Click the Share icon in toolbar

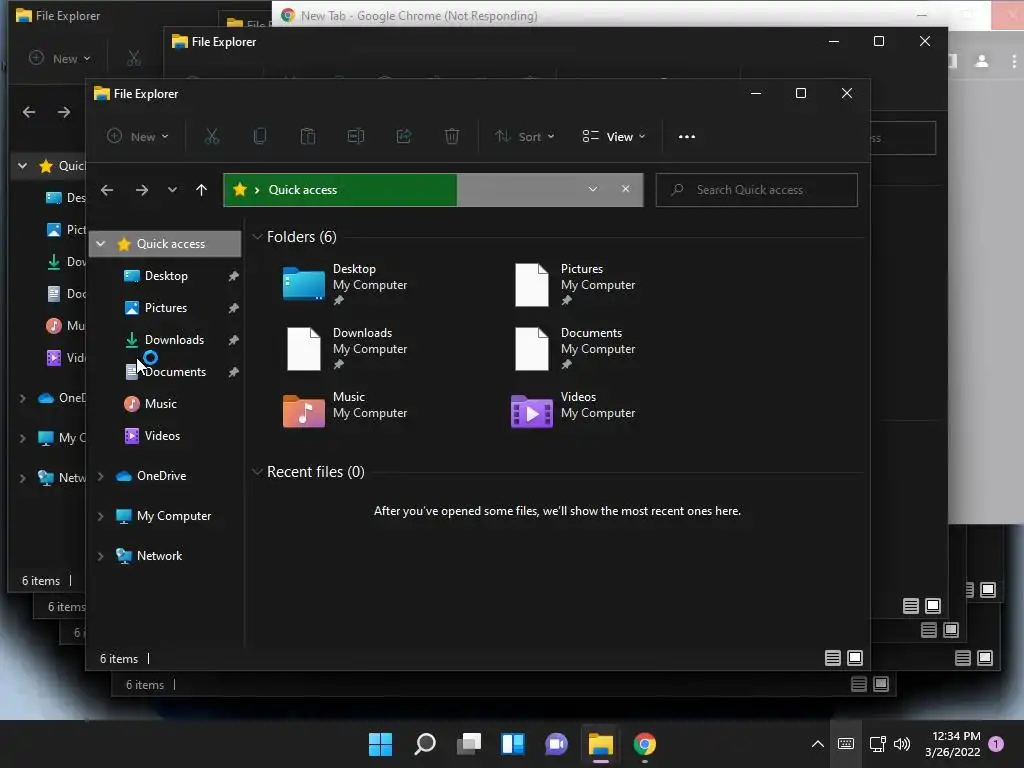[404, 136]
